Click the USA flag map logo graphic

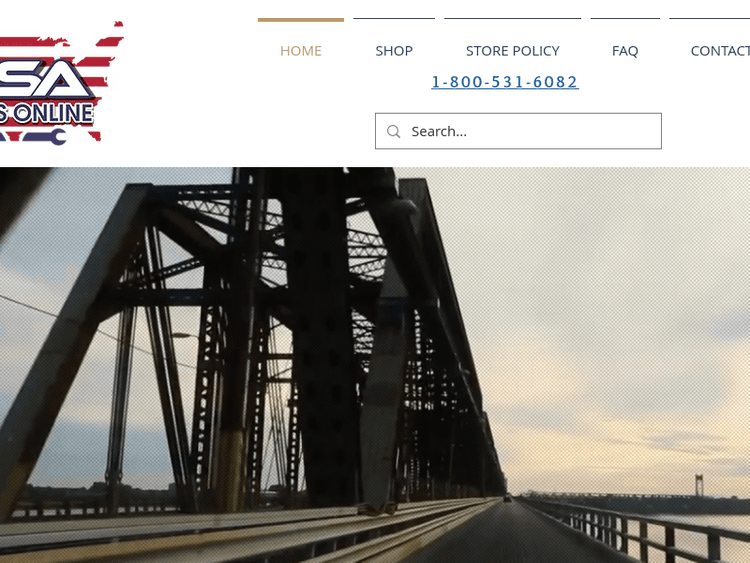click(x=62, y=82)
